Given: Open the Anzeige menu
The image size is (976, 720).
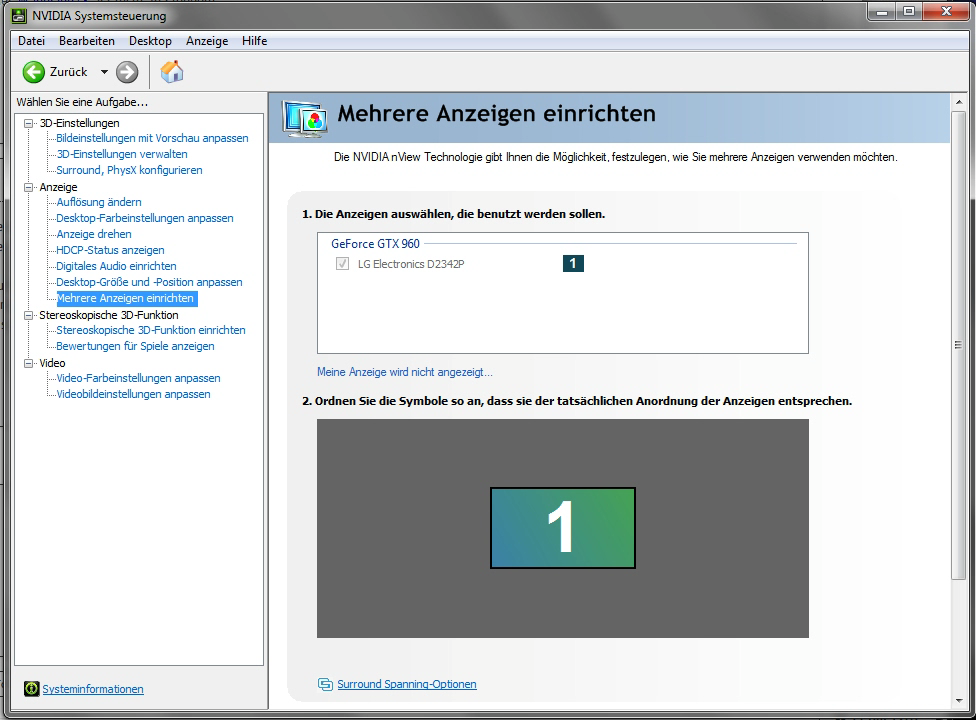Looking at the screenshot, I should [207, 41].
